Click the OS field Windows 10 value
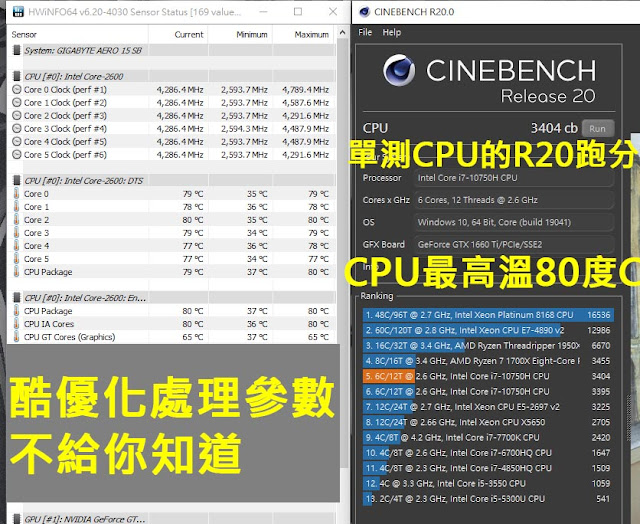Screen dimensions: 640x524 (x=513, y=222)
